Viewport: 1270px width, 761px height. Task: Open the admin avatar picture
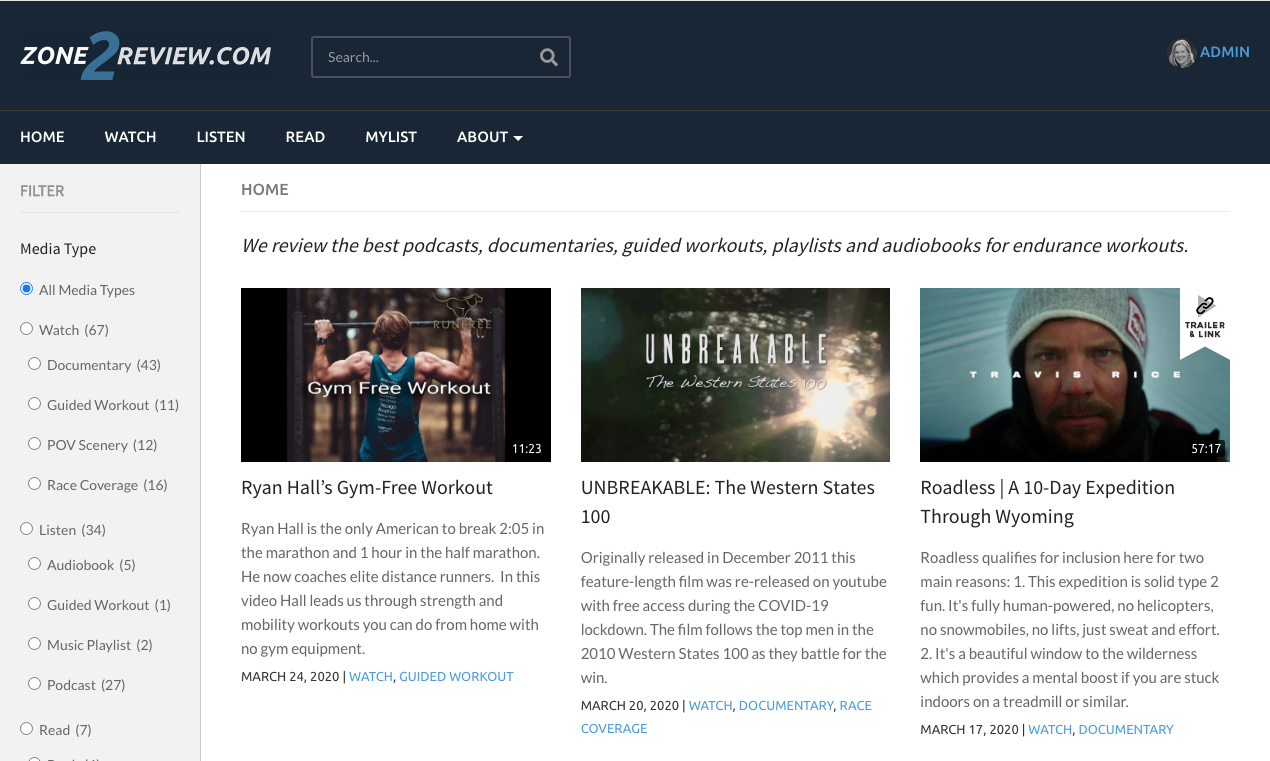tap(1181, 53)
